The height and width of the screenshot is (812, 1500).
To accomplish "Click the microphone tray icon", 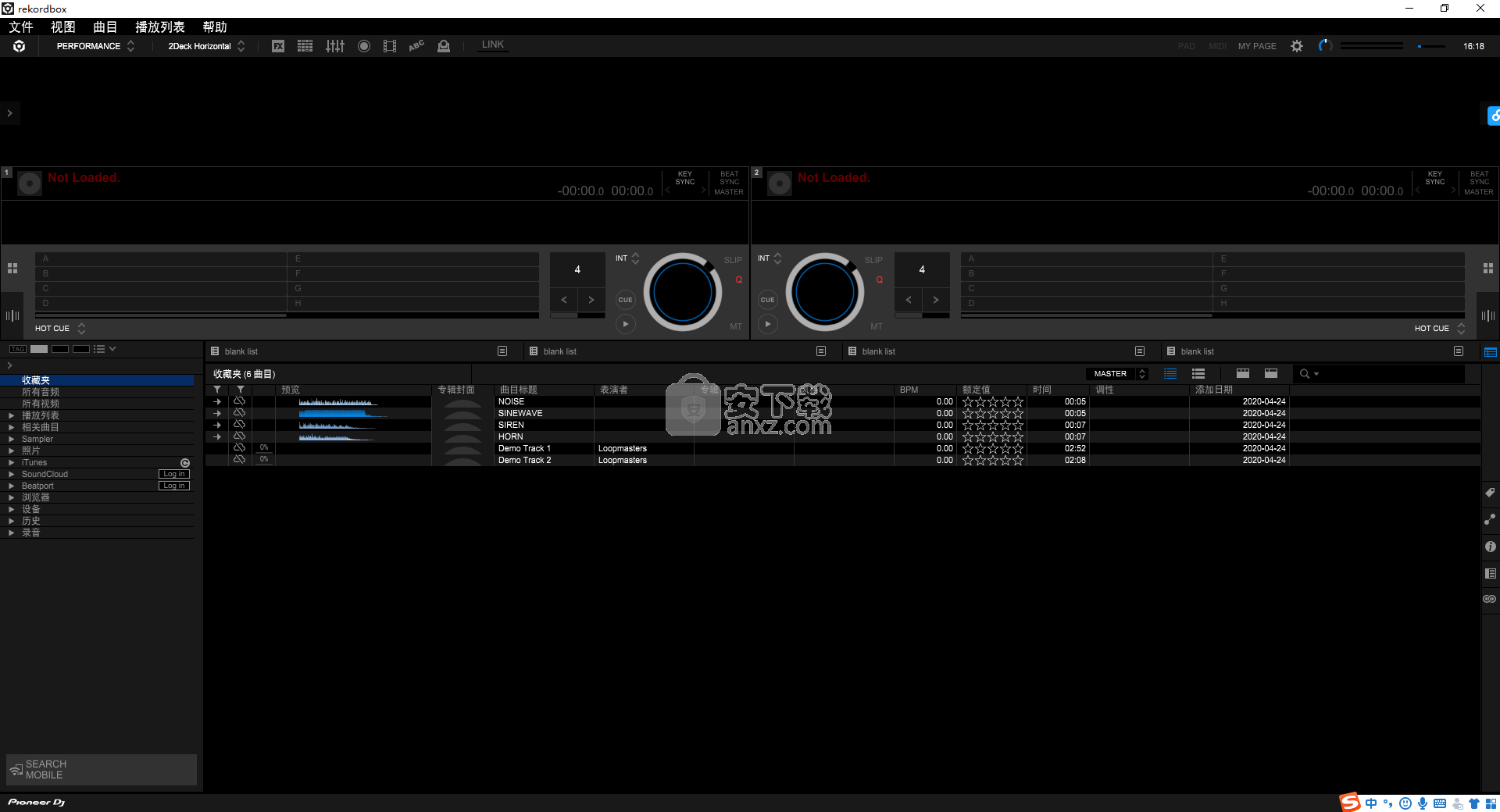I will click(x=1422, y=803).
